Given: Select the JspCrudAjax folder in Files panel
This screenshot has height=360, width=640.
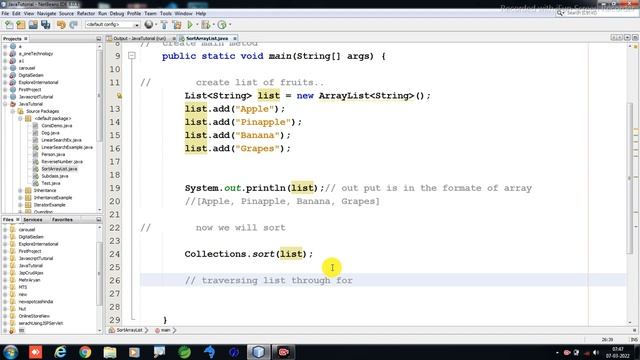Looking at the screenshot, I should [31, 273].
